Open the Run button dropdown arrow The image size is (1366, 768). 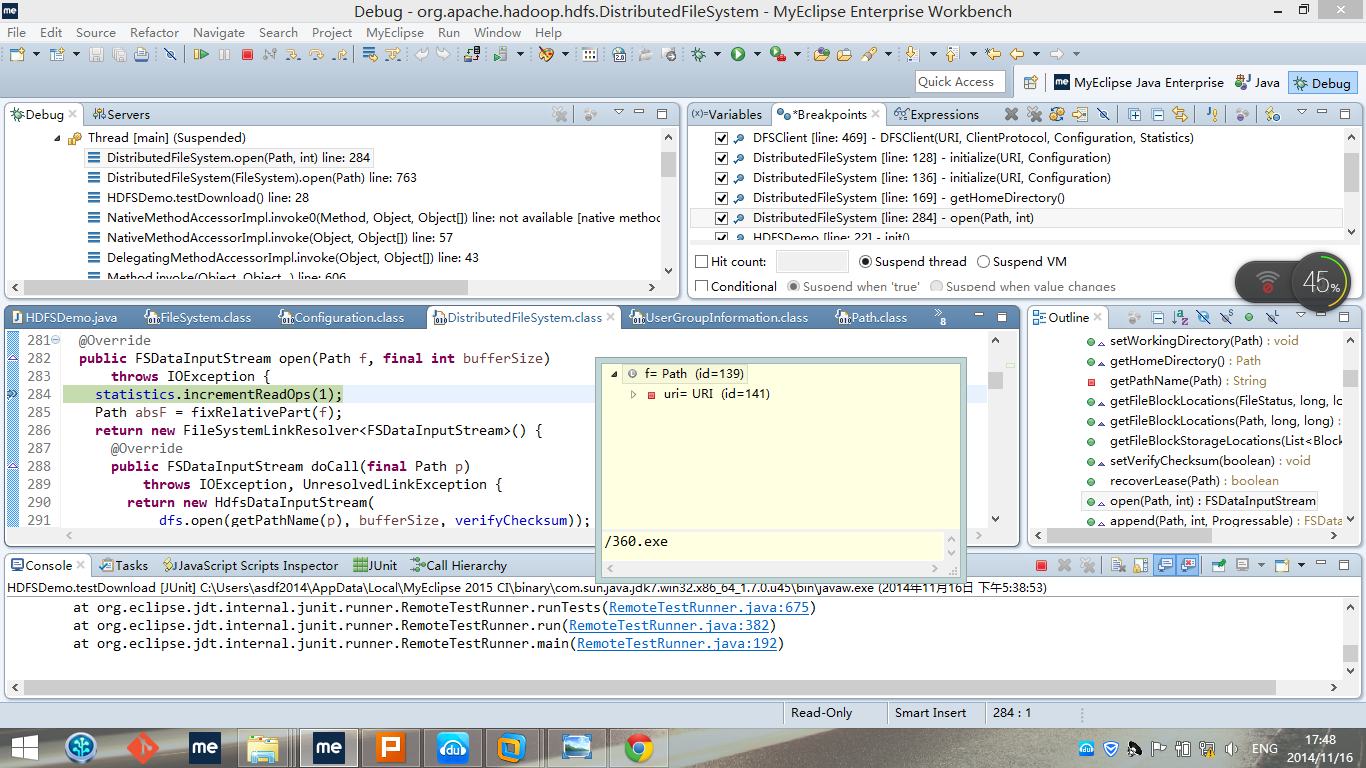pos(755,54)
